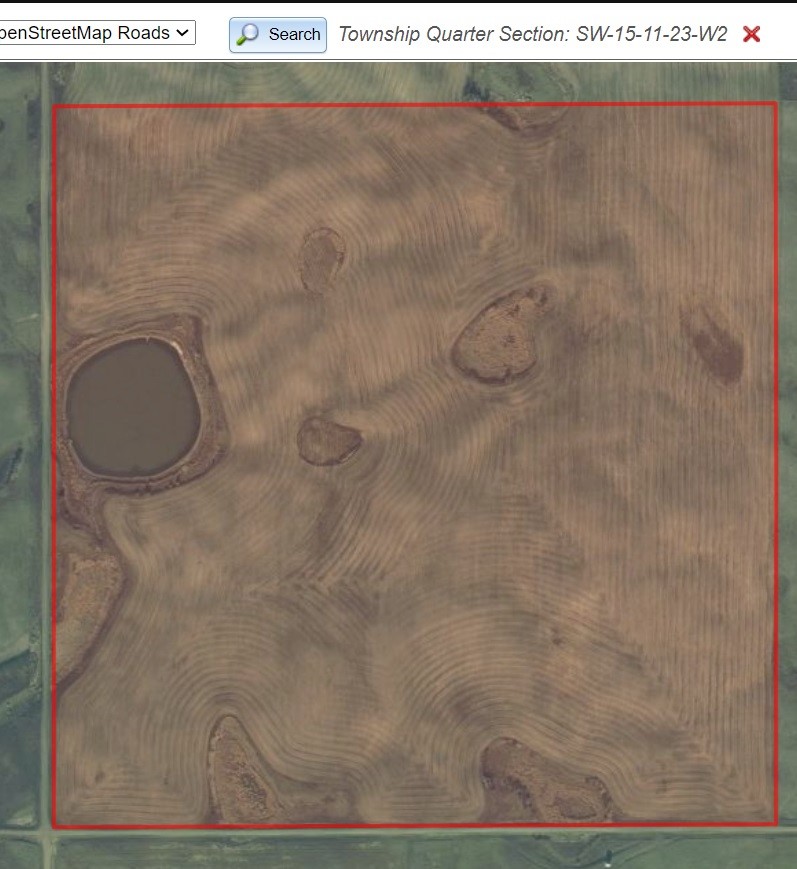Click the Search button
797x869 pixels.
click(278, 35)
